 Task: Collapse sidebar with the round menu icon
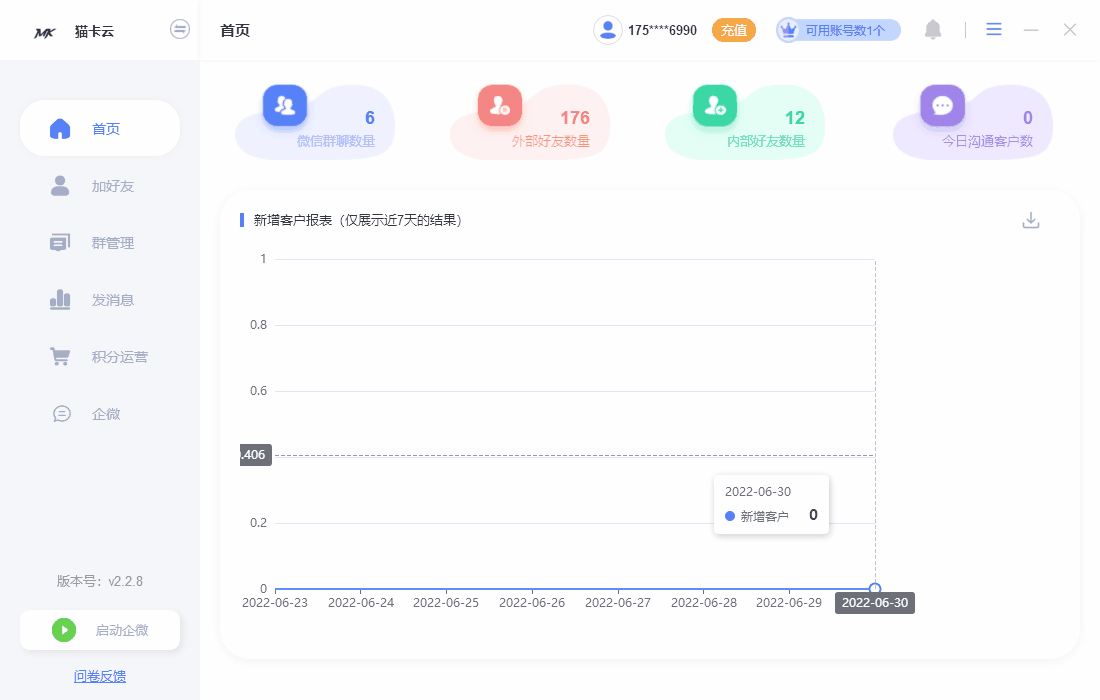[x=180, y=29]
